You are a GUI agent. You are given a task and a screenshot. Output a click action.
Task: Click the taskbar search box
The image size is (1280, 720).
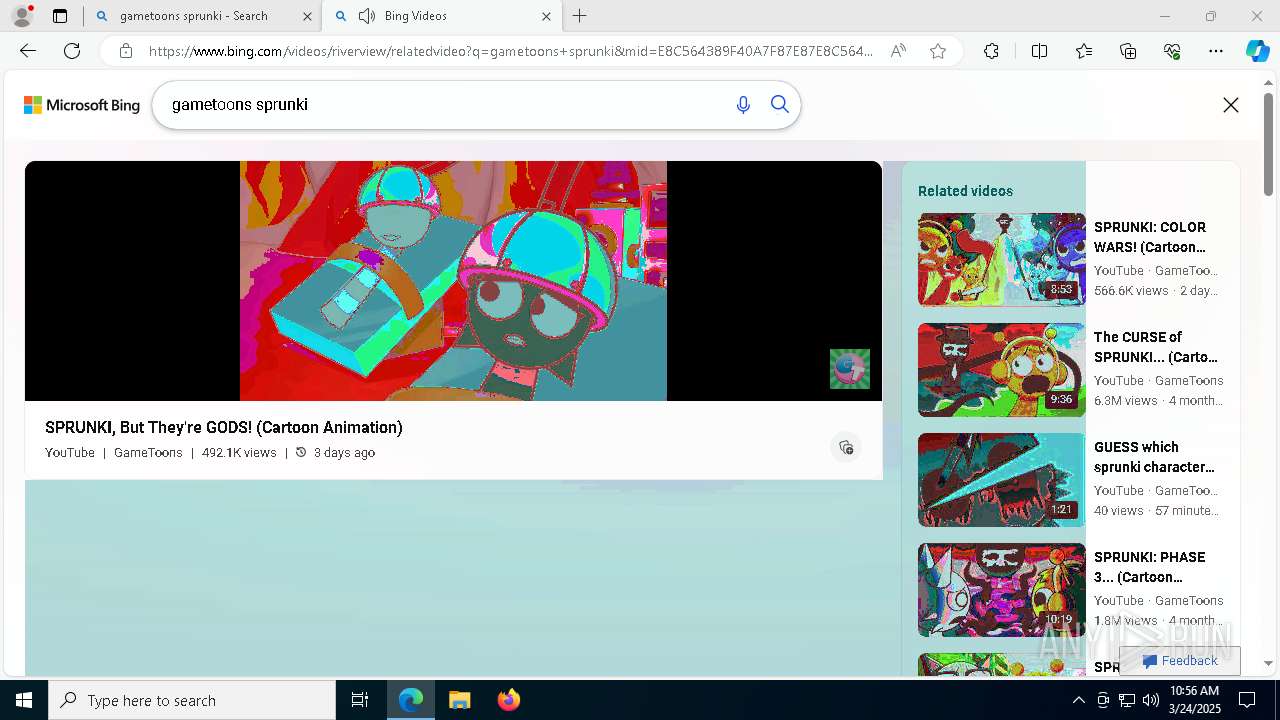192,700
